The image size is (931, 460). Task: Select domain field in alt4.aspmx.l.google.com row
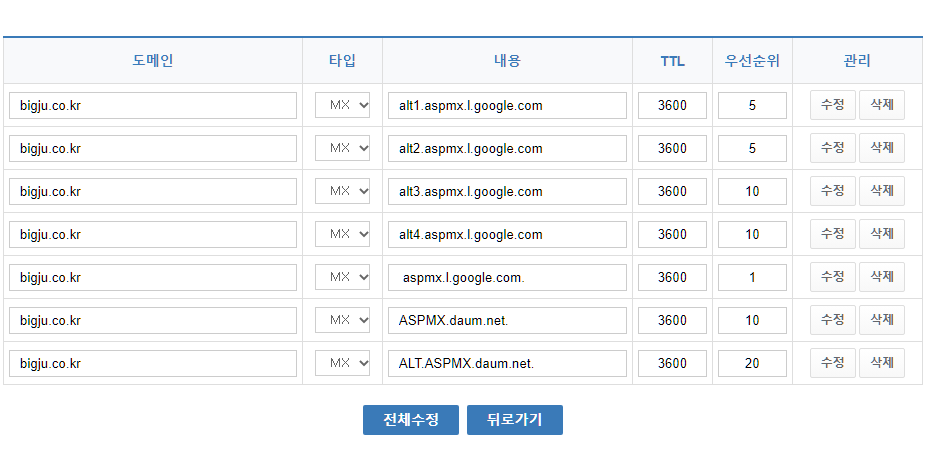(153, 234)
